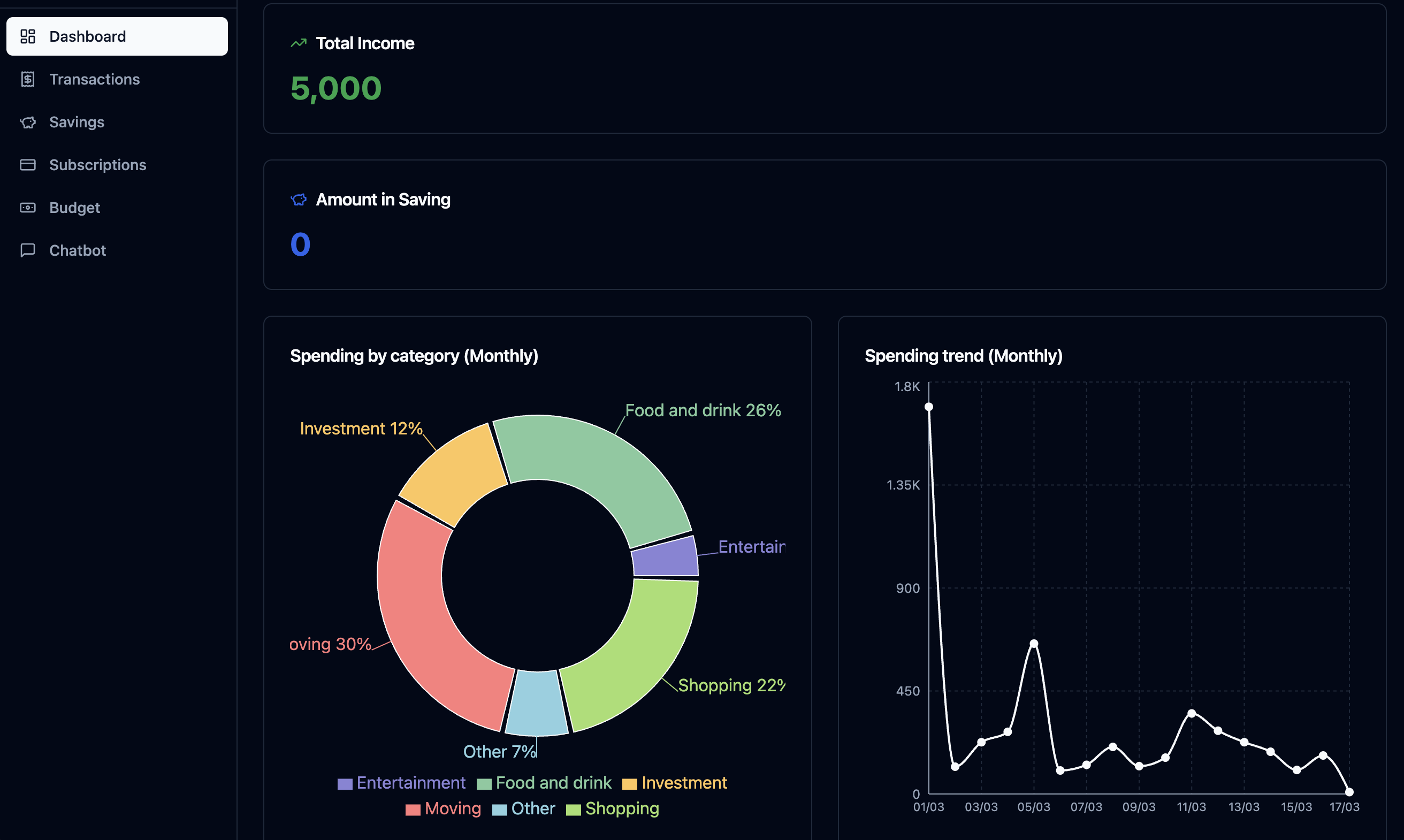Open the Transactions menu item
Screen dimensions: 1404x840
tap(95, 79)
